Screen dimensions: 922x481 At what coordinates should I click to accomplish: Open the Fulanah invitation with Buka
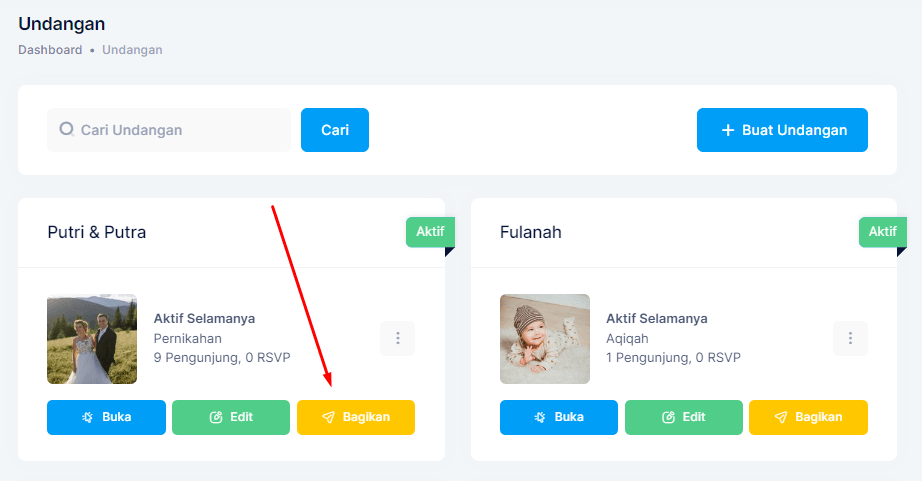point(559,417)
